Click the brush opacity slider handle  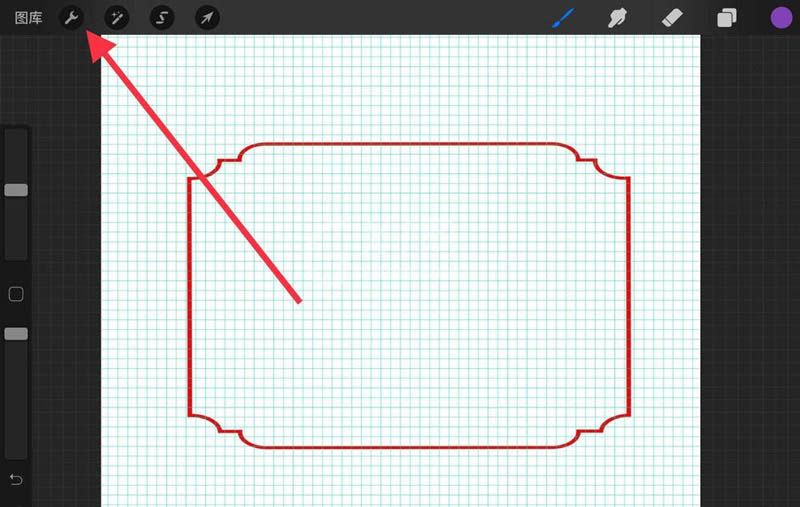[x=16, y=334]
